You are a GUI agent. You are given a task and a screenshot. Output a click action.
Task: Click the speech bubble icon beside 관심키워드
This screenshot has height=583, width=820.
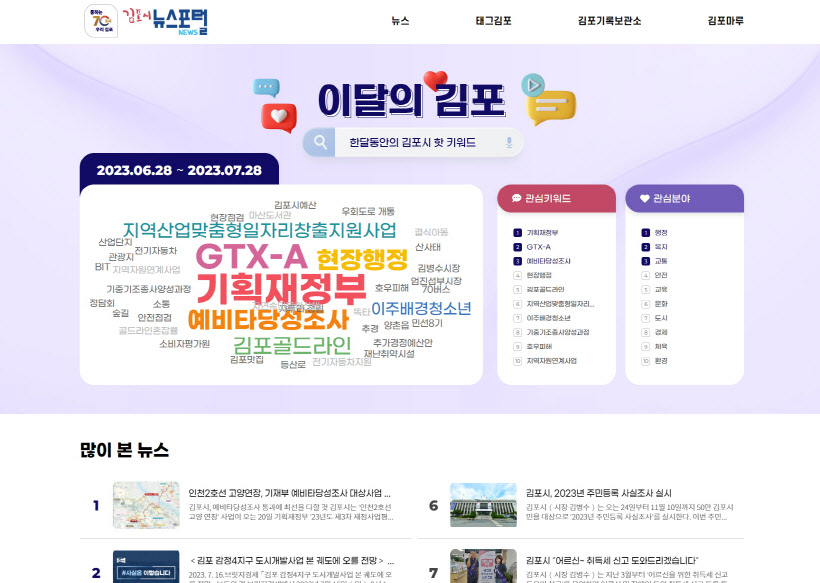pyautogui.click(x=516, y=199)
